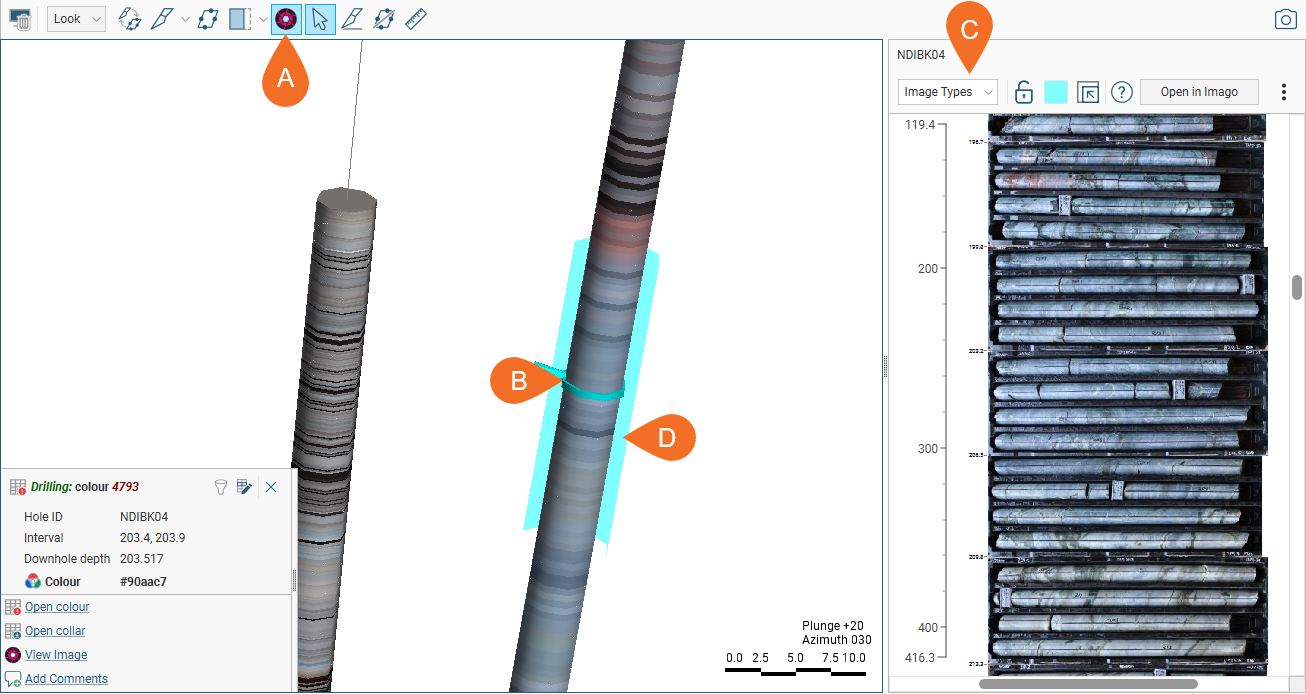Click the View Image link
Screen dimensions: 1306x694
(x=56, y=655)
